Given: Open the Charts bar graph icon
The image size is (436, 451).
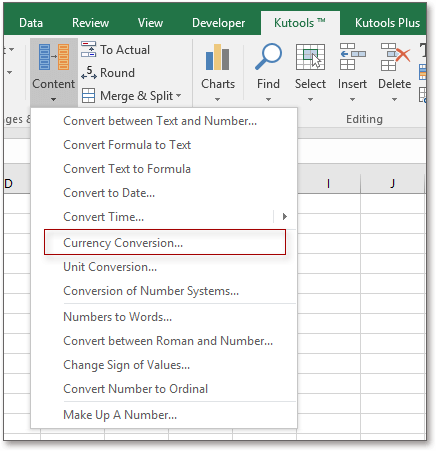Looking at the screenshot, I should coord(217,57).
